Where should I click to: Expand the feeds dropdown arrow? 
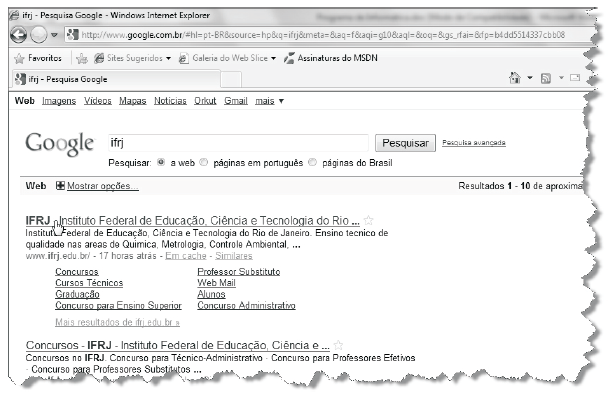(561, 78)
